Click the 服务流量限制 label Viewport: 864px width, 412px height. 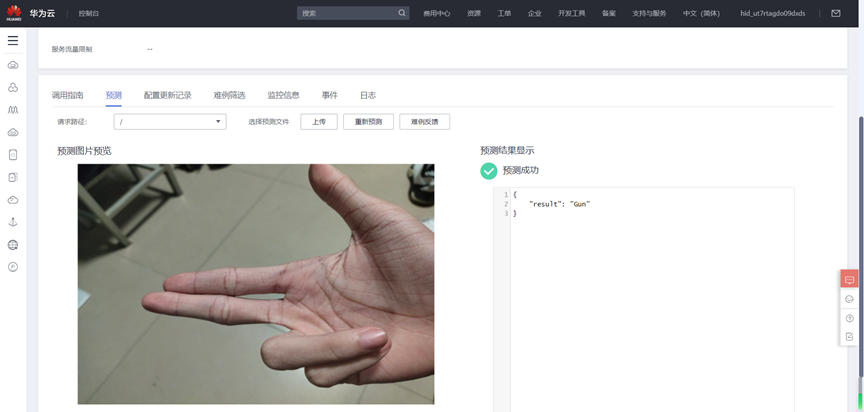tap(72, 49)
